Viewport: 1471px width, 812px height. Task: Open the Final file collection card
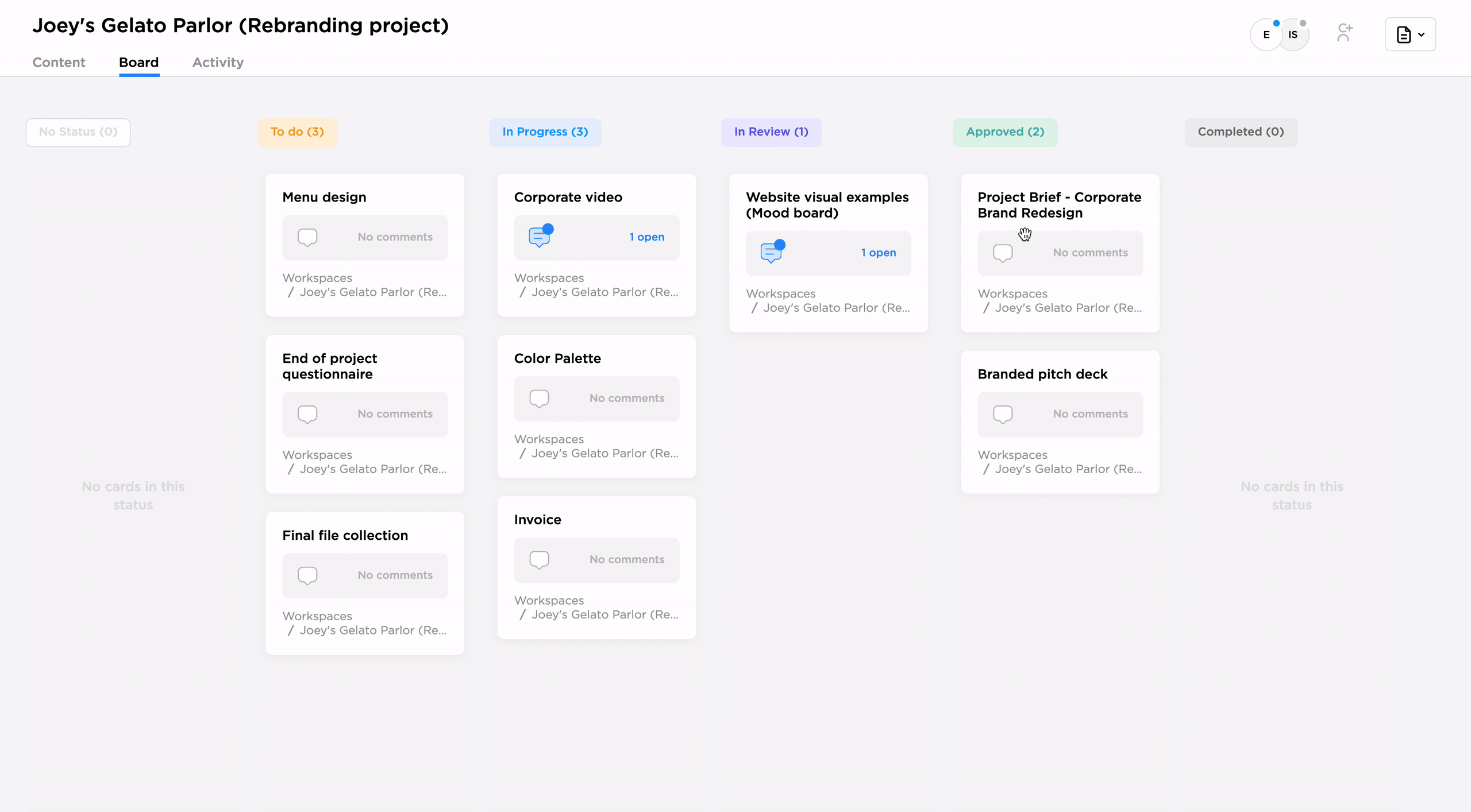[x=345, y=535]
